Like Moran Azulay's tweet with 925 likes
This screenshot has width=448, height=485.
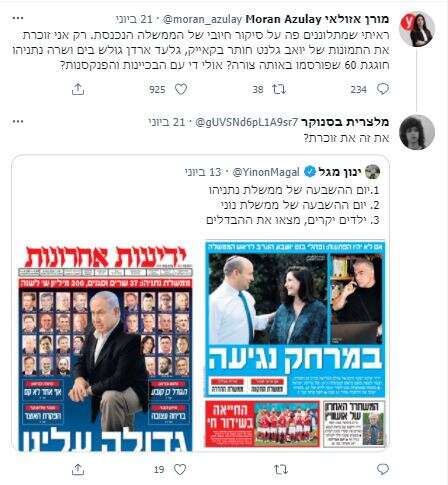[x=181, y=89]
